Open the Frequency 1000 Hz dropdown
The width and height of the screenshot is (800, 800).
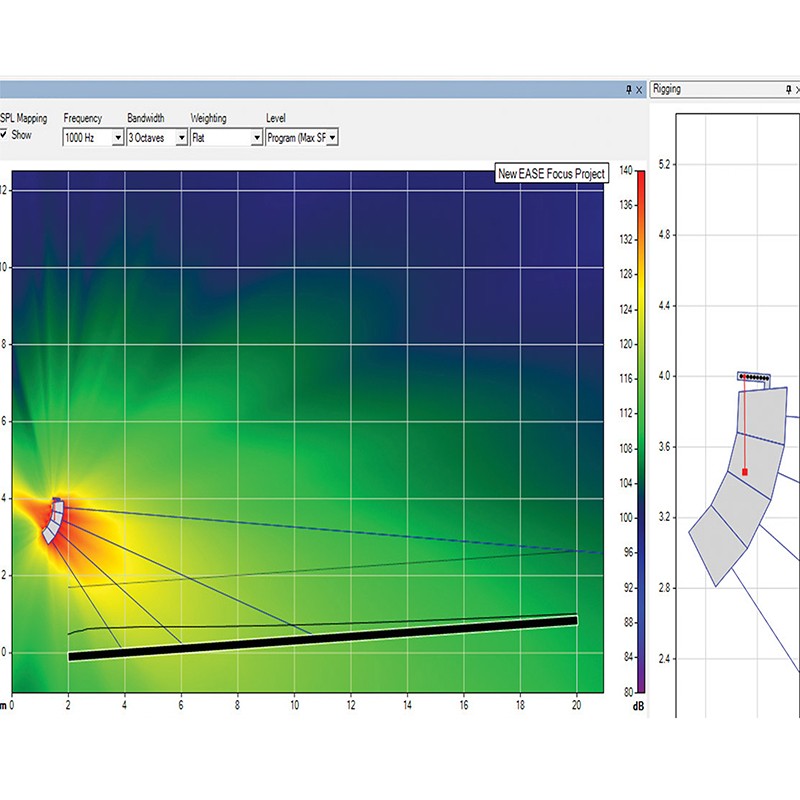tap(93, 137)
